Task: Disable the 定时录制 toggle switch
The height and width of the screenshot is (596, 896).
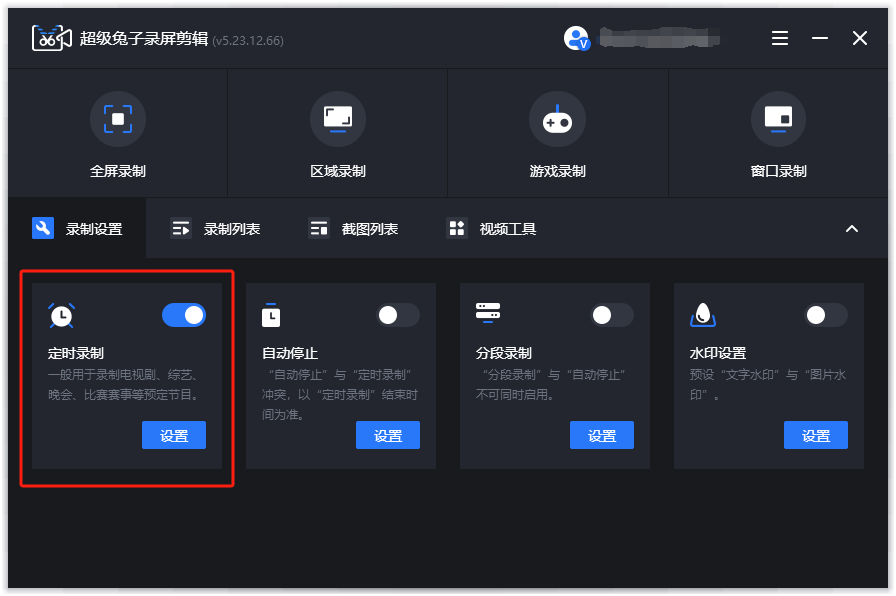Action: (x=184, y=315)
